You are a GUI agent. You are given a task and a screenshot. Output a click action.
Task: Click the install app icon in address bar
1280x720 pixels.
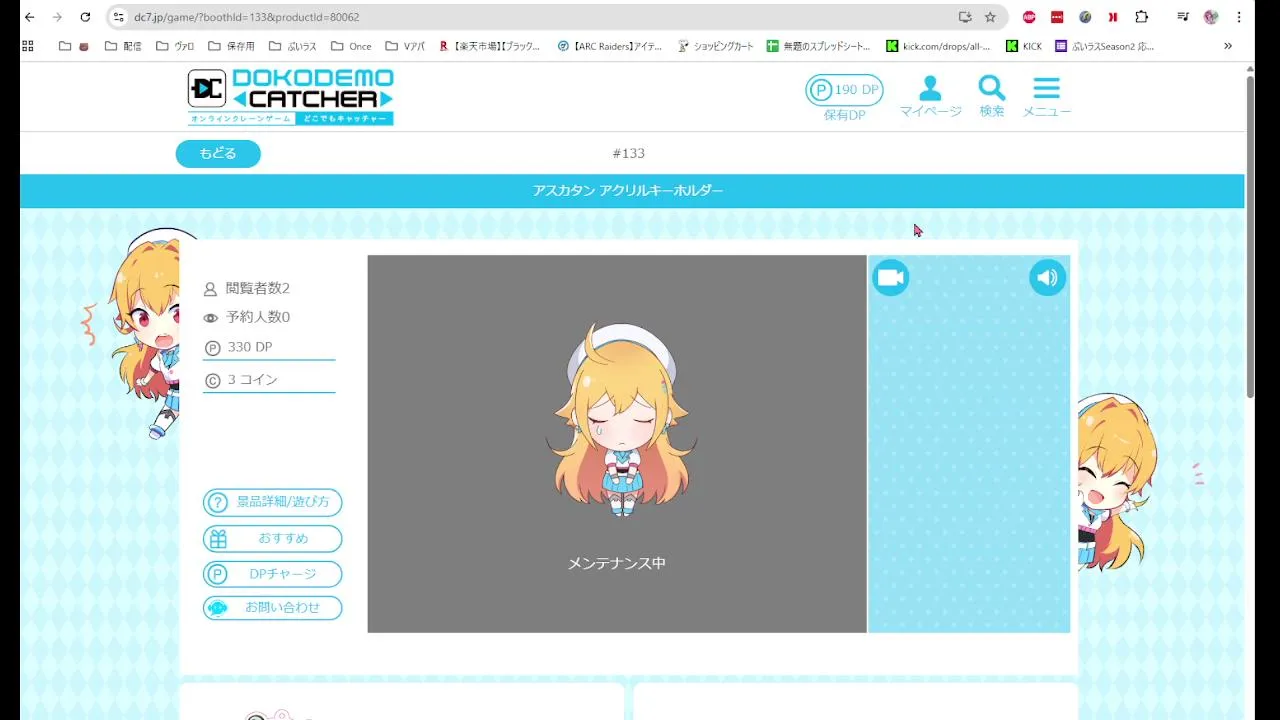964,17
